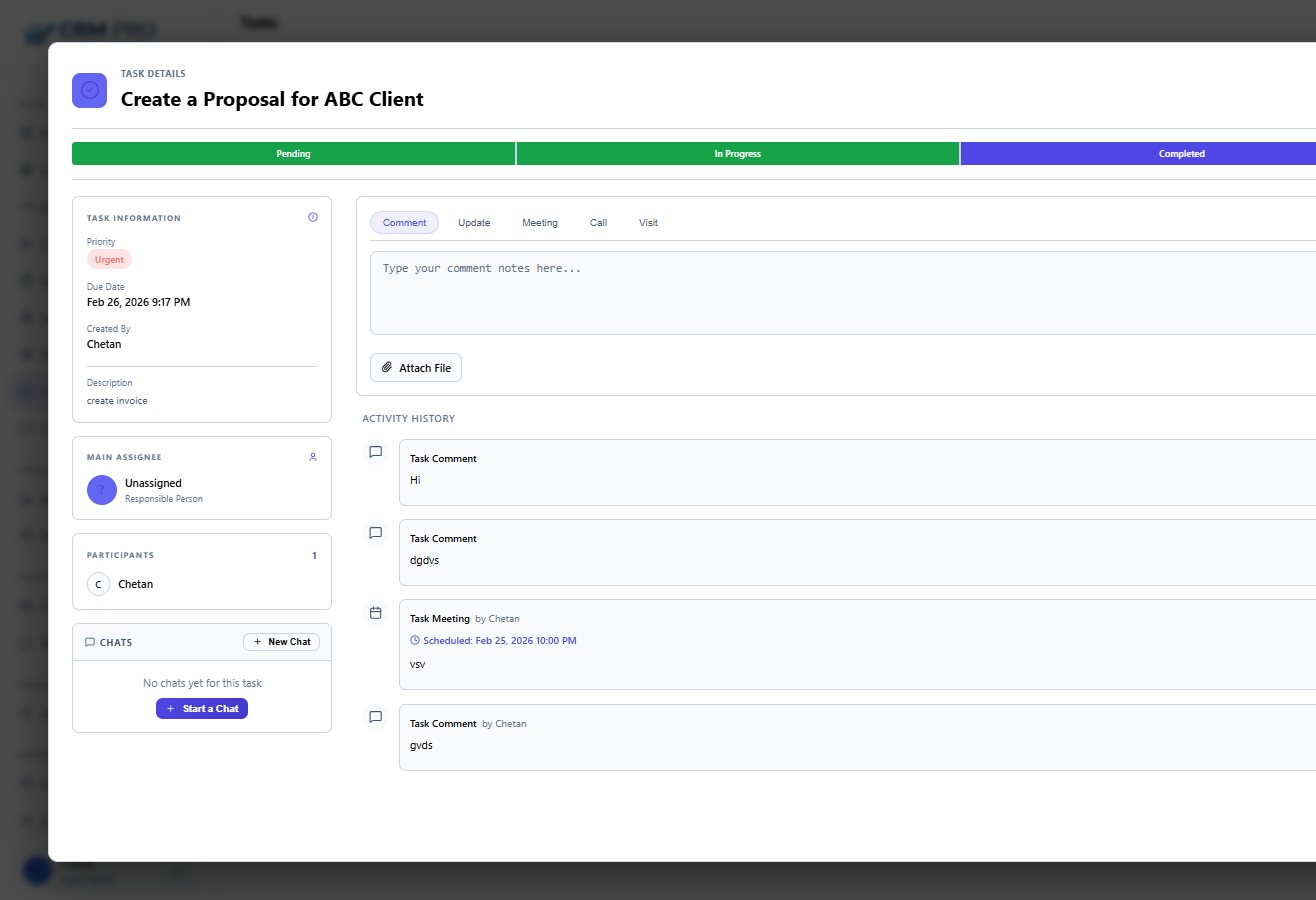Click the 'Hi' comment text

(415, 480)
